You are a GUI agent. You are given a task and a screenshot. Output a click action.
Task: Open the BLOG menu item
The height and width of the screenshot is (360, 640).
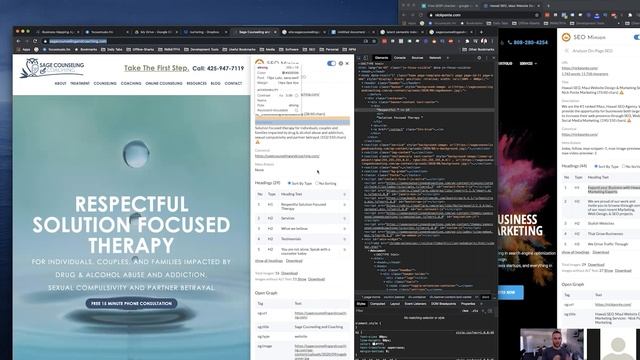click(216, 83)
